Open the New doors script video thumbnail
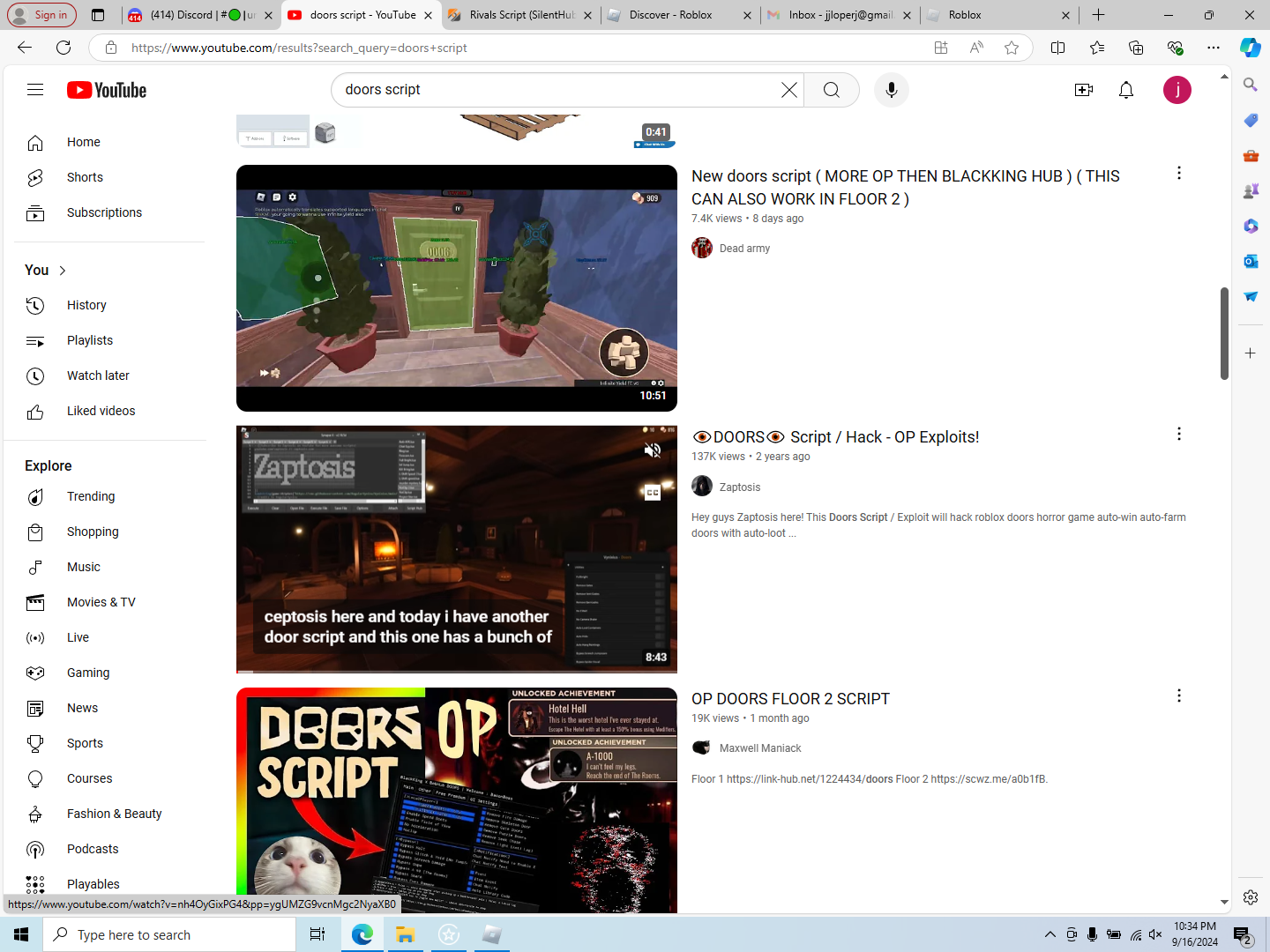 pos(457,288)
